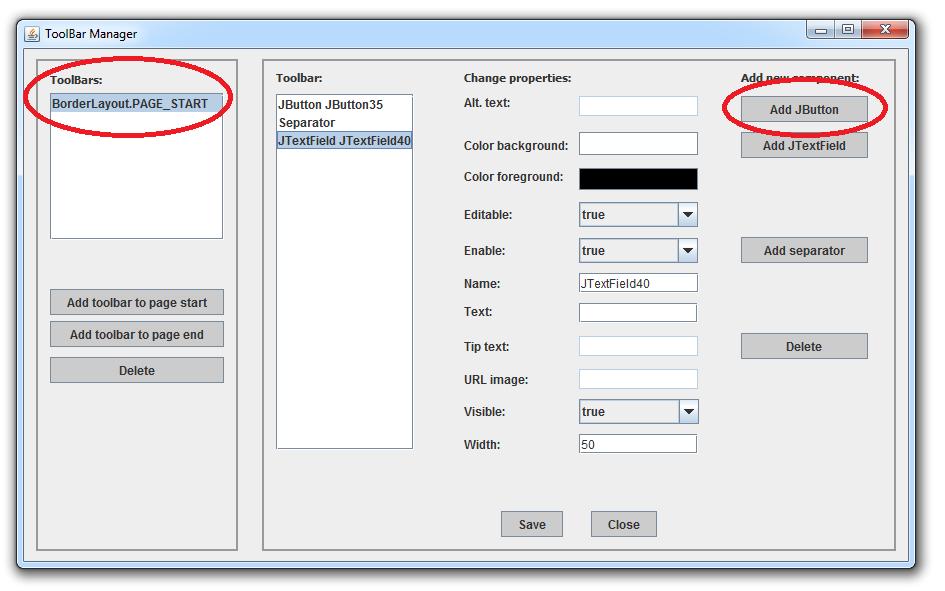Image resolution: width=945 pixels, height=591 pixels.
Task: Click the Add JTextField button
Action: [x=804, y=145]
